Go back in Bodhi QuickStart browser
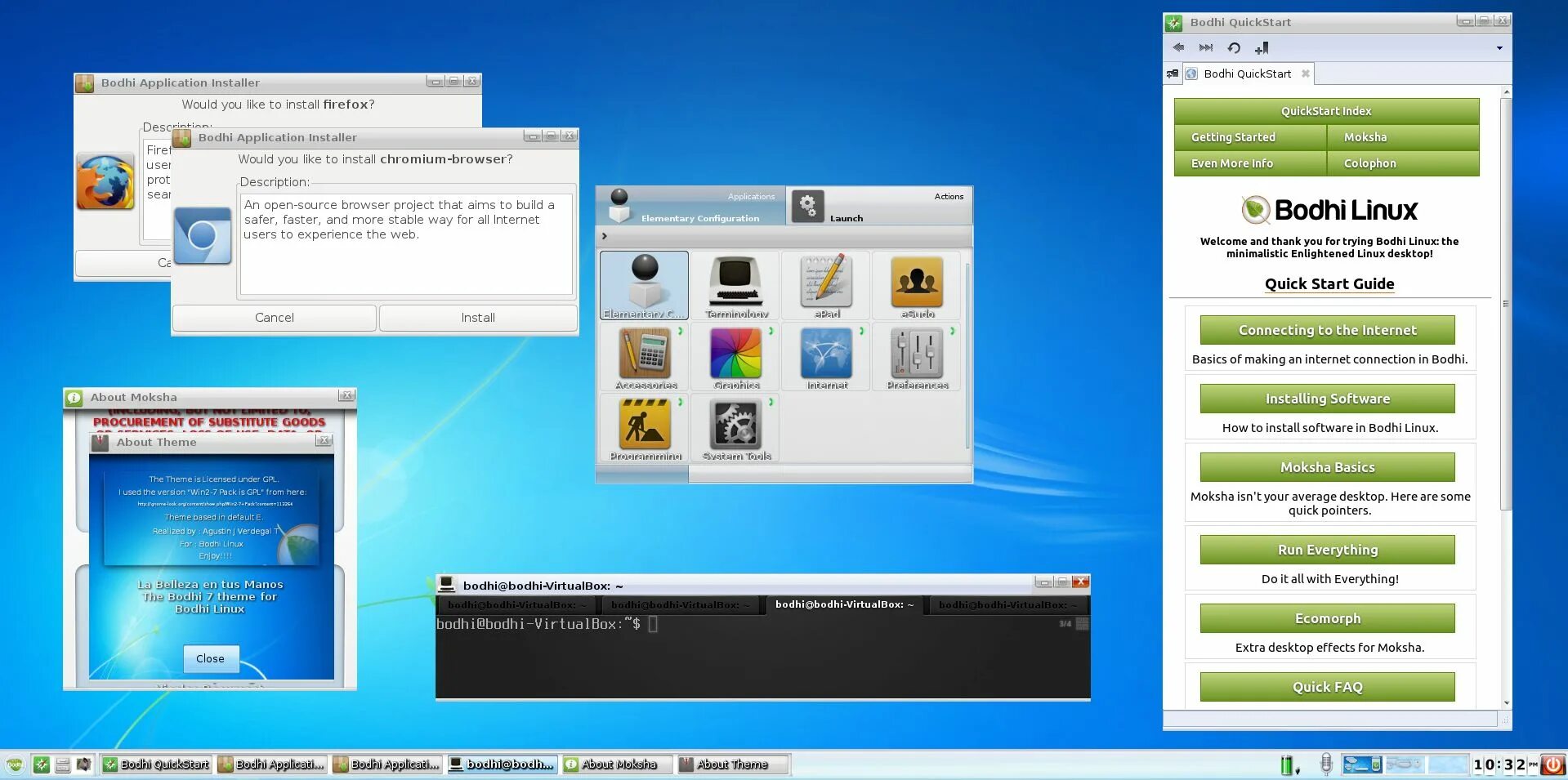 click(x=1178, y=47)
